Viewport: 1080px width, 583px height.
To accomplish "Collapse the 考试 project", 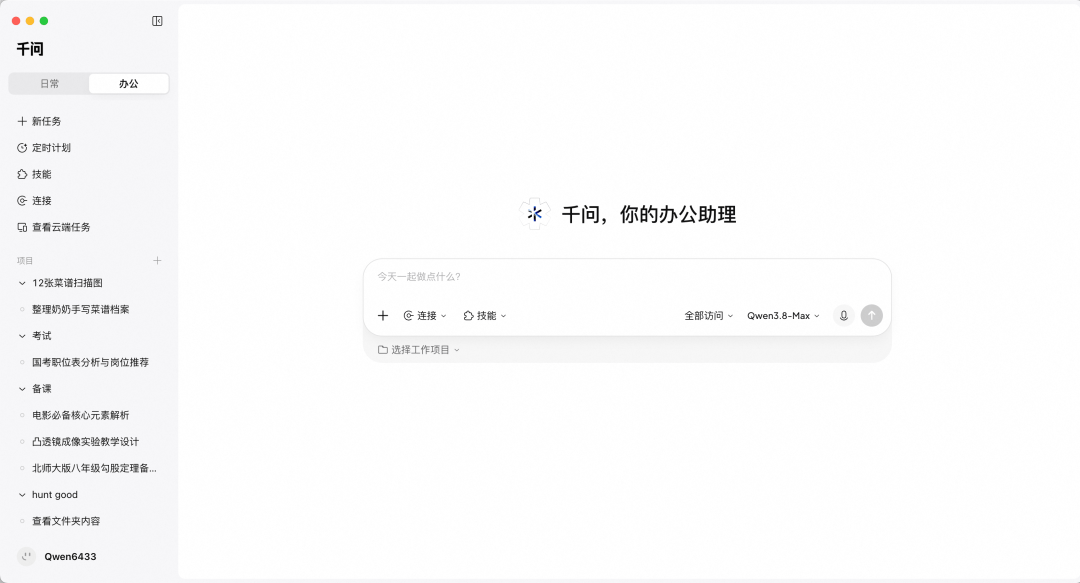I will 22,336.
